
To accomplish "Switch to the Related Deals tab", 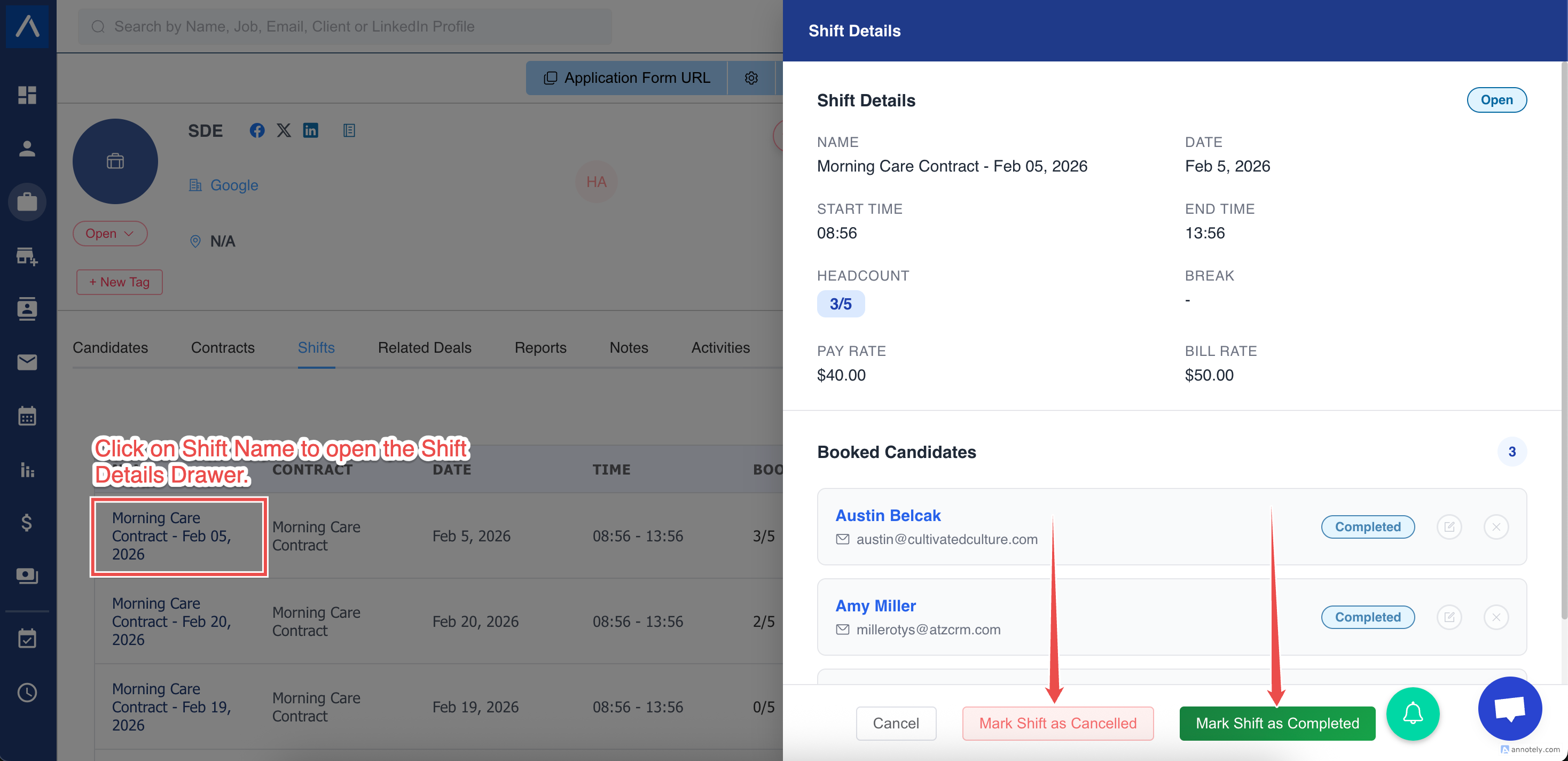I will click(x=424, y=347).
